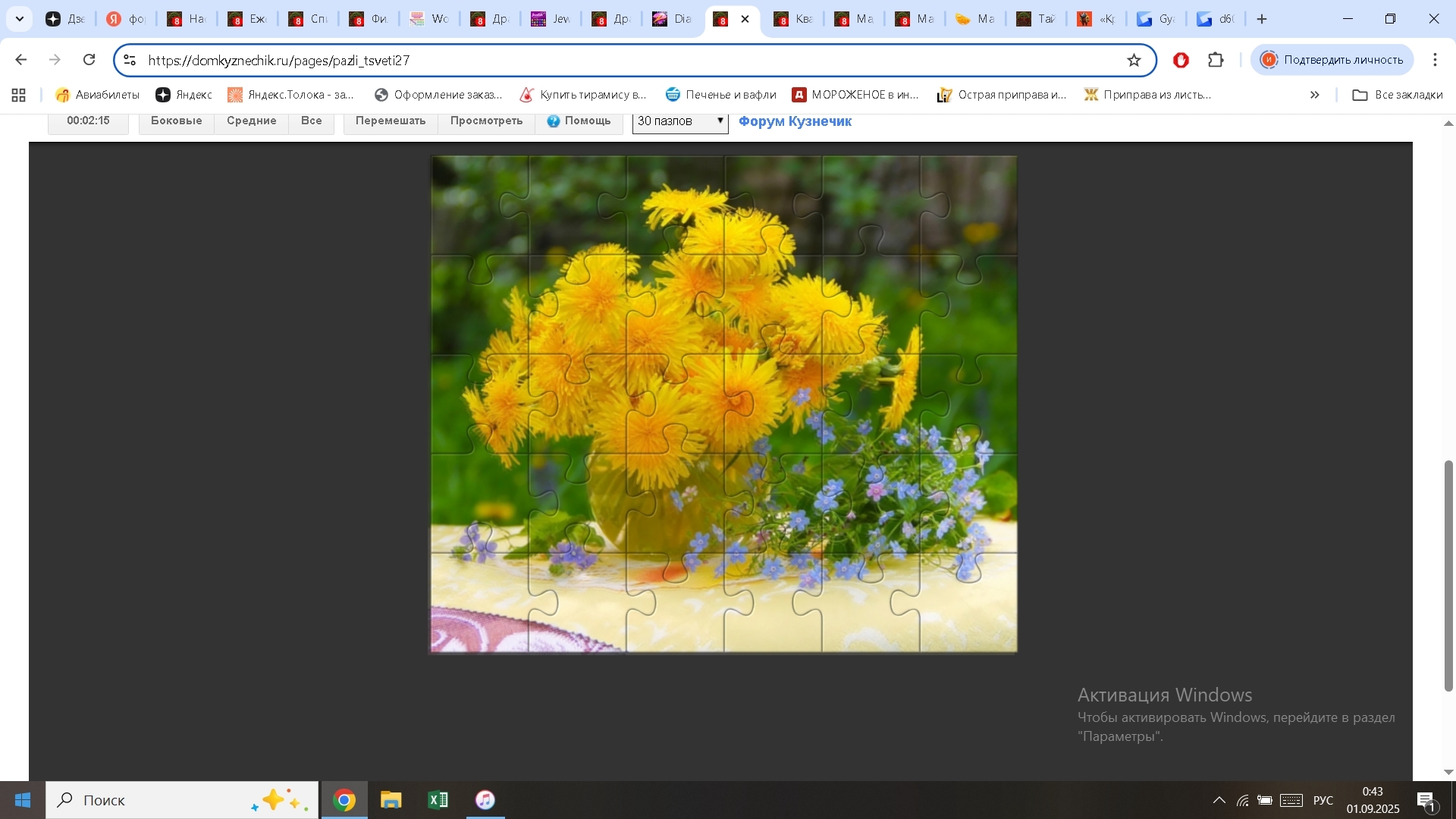Switch to the 'Jew' tab

click(x=551, y=19)
